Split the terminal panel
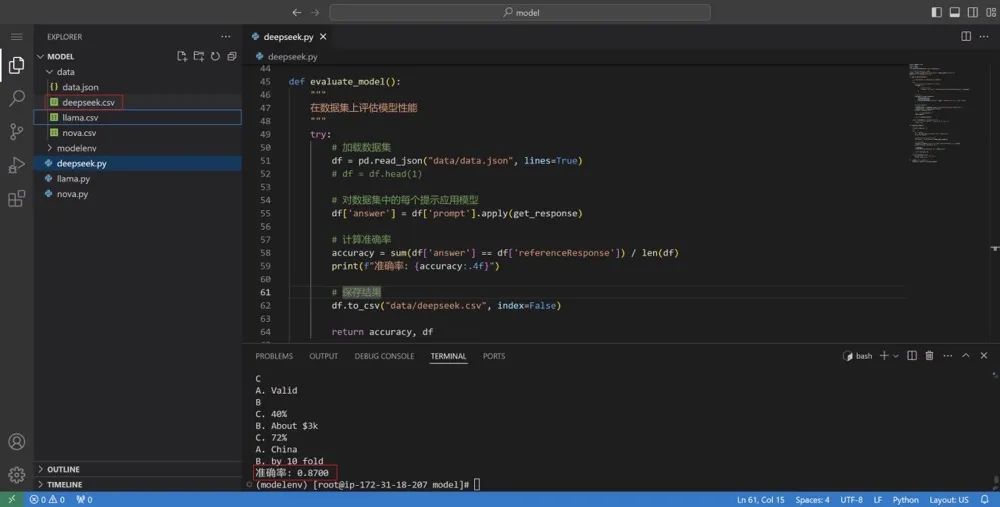 [x=912, y=356]
